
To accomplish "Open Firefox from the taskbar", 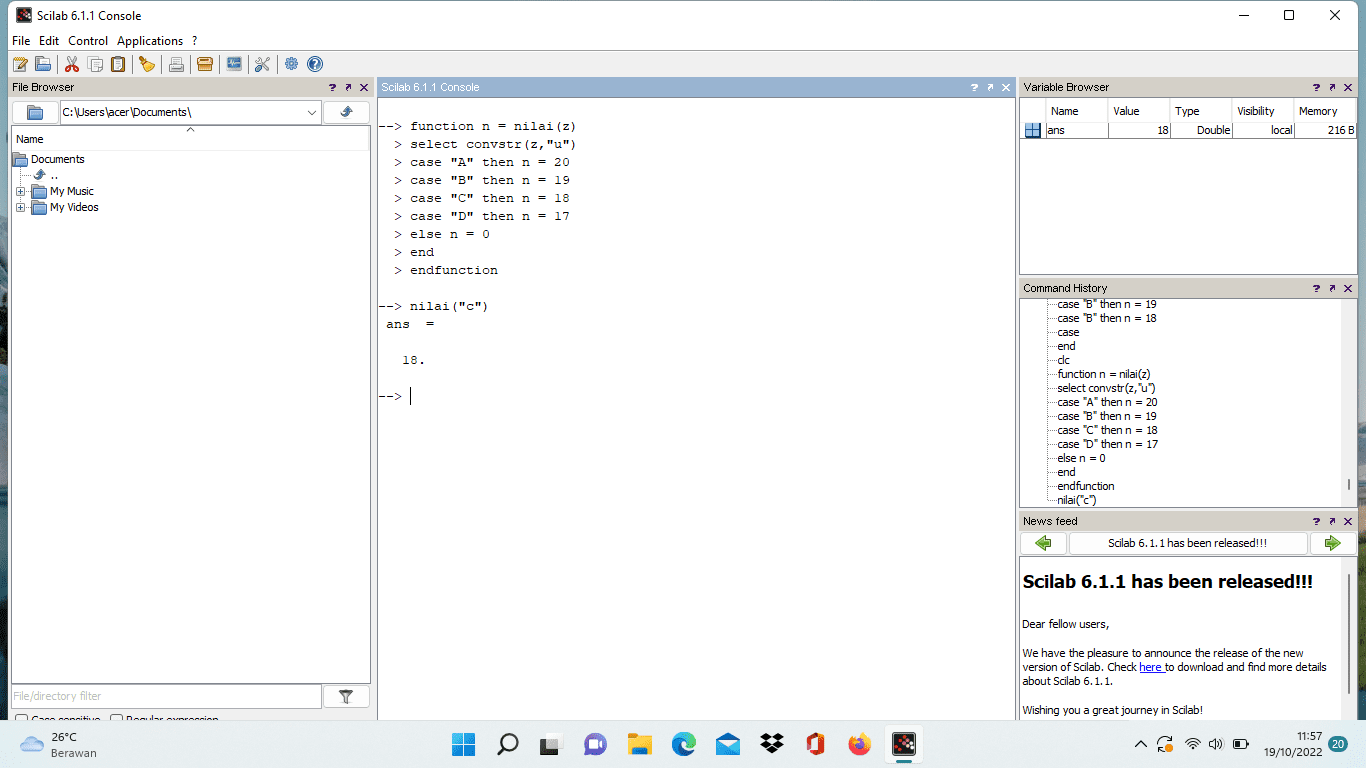I will 859,744.
